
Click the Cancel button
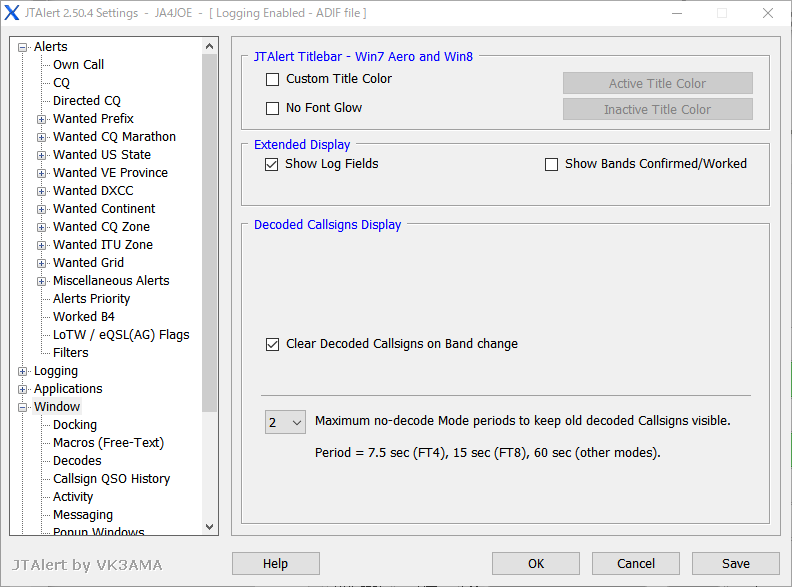(636, 563)
